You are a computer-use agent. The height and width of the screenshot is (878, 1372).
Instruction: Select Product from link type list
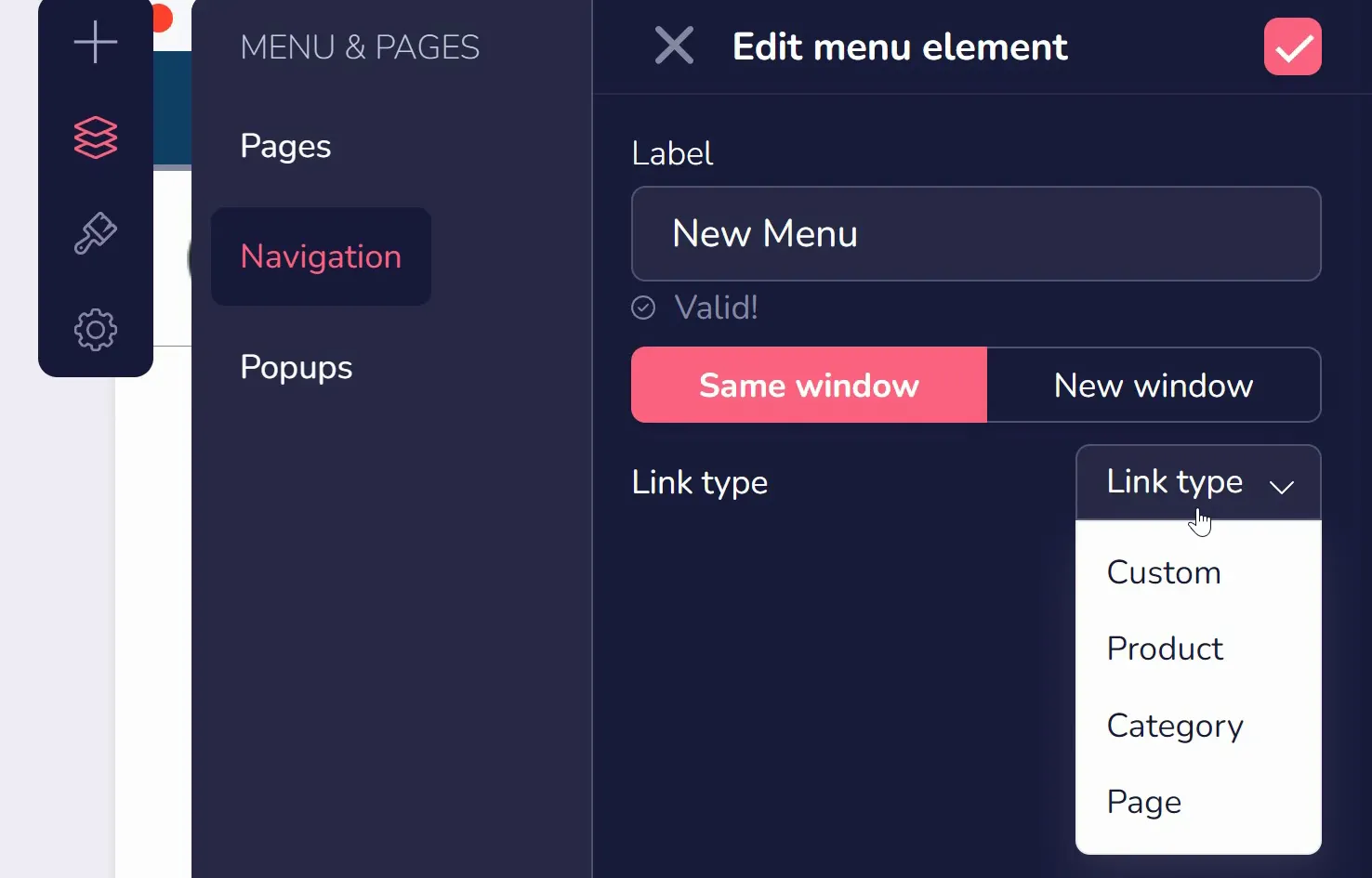tap(1198, 649)
